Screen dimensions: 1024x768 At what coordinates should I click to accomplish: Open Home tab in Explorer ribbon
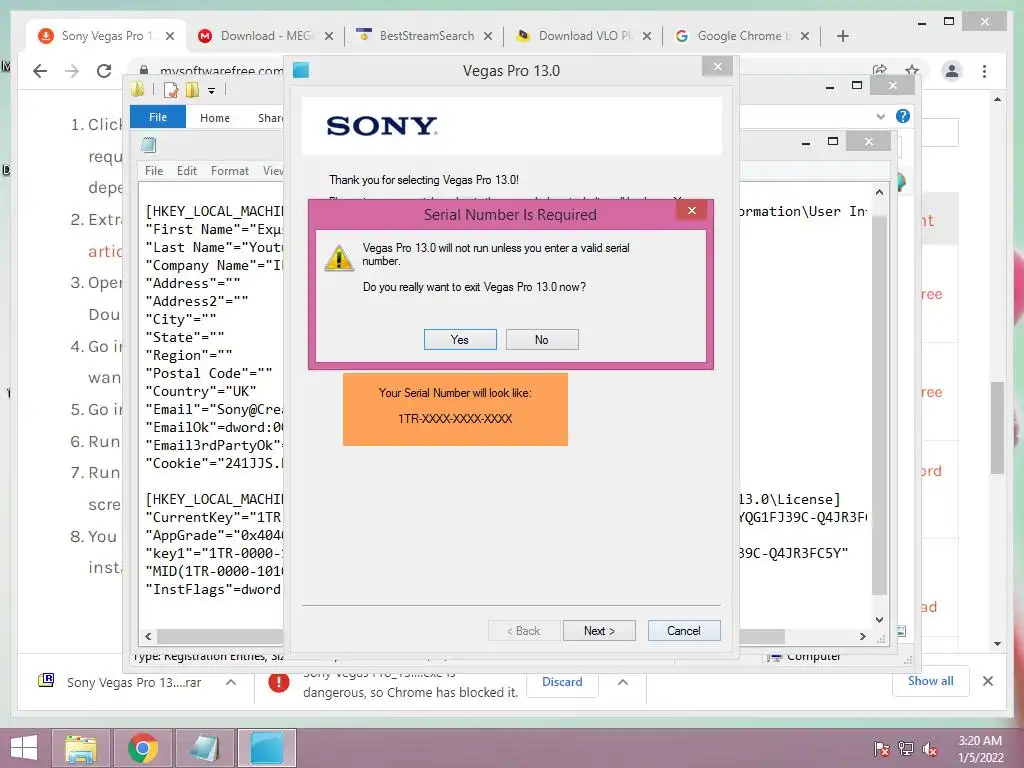[215, 118]
